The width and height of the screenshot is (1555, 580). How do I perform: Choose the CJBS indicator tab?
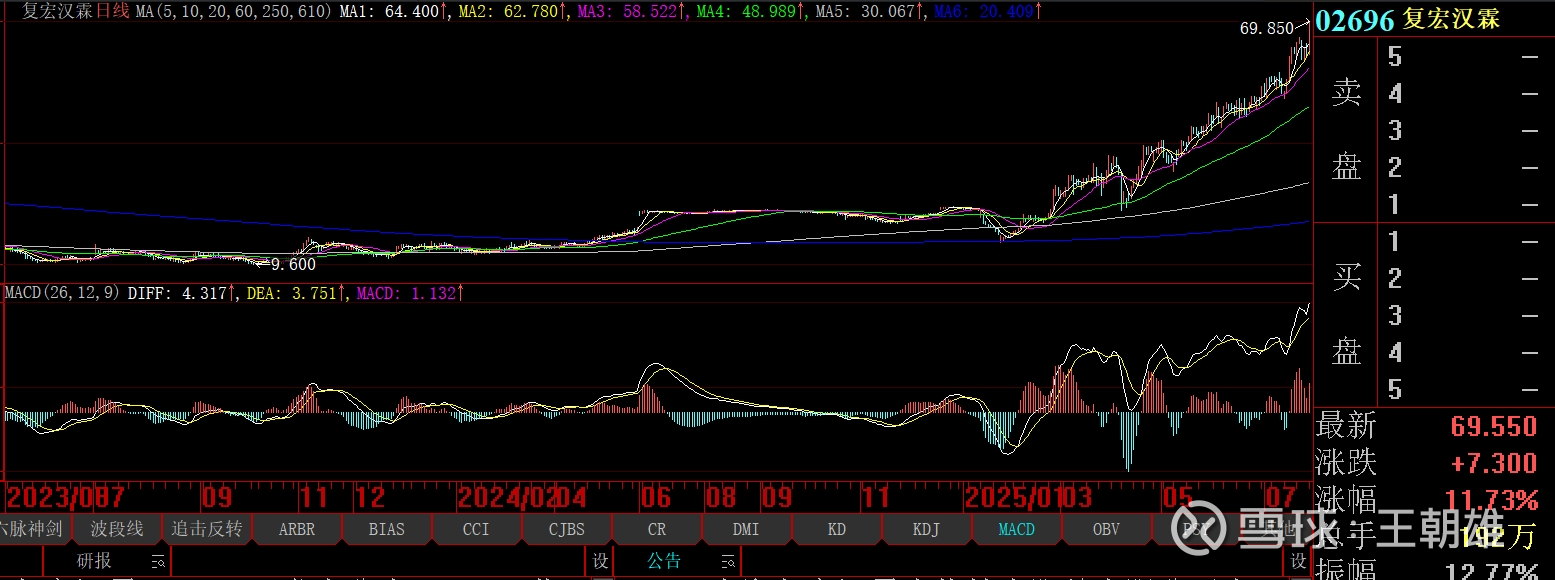(x=566, y=529)
